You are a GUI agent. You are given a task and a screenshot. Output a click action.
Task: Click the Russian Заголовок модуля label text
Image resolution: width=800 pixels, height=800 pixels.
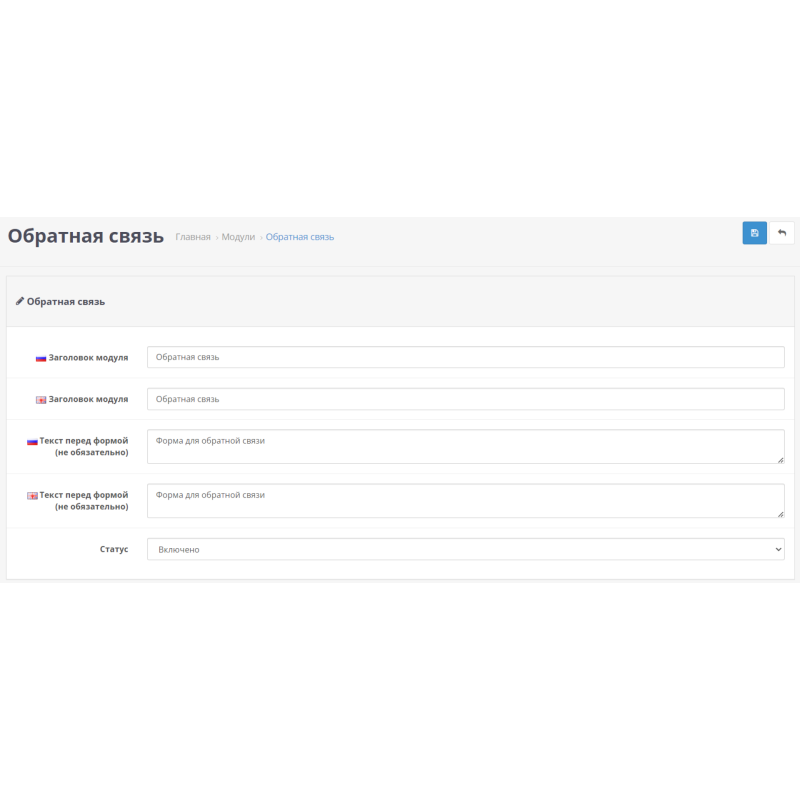(88, 358)
